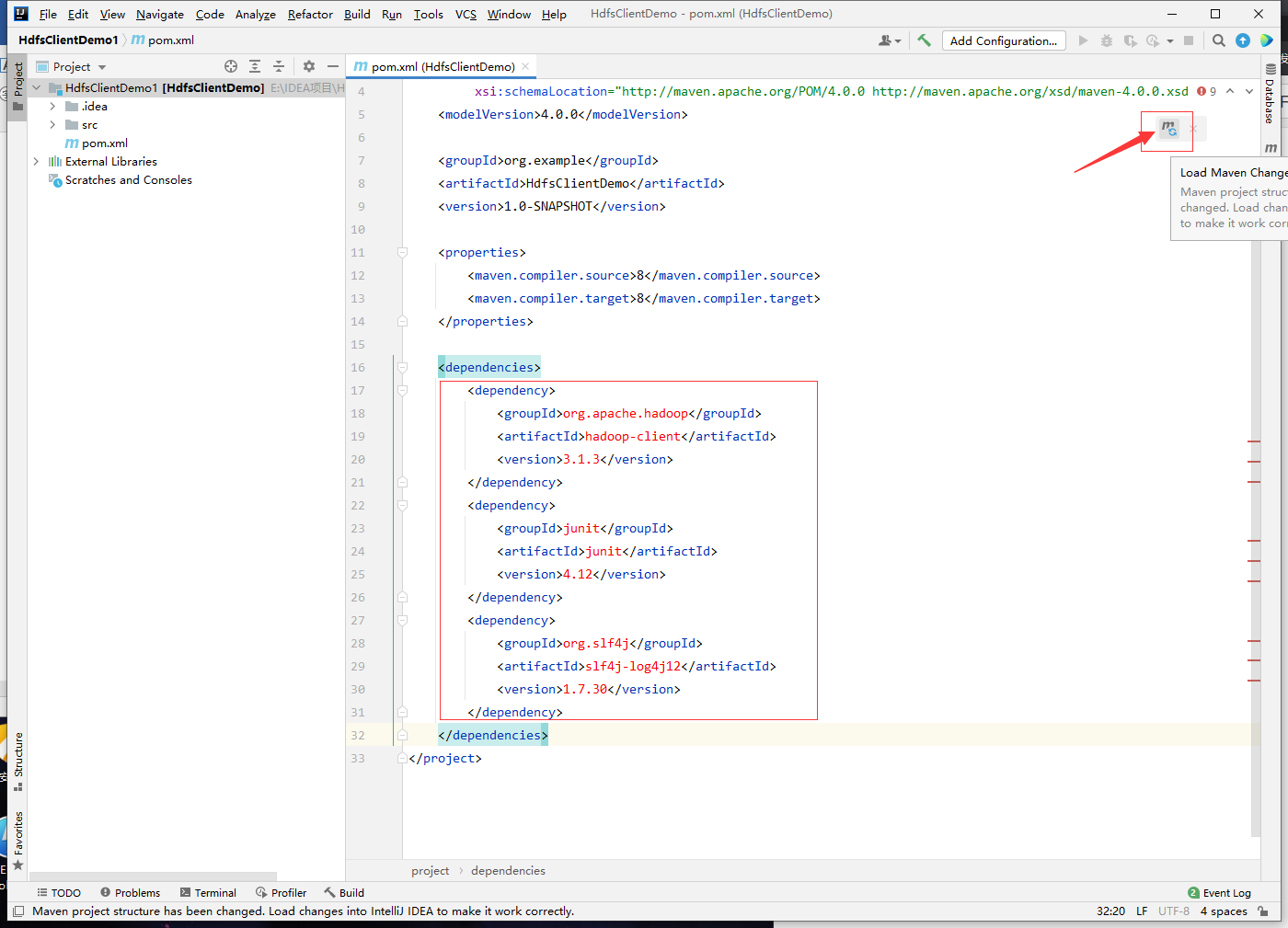Open the Tools menu
This screenshot has height=928, width=1288.
(x=428, y=14)
